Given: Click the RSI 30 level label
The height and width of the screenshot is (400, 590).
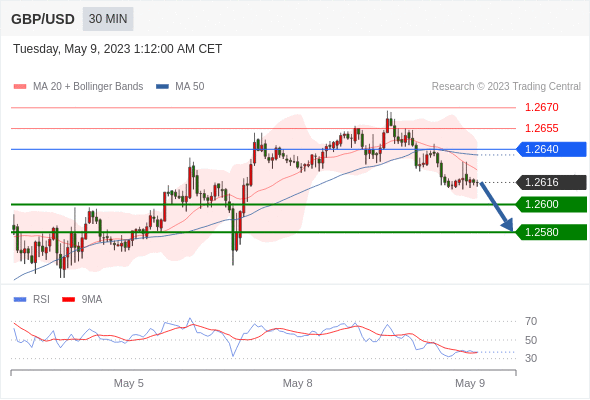Looking at the screenshot, I should point(531,358).
